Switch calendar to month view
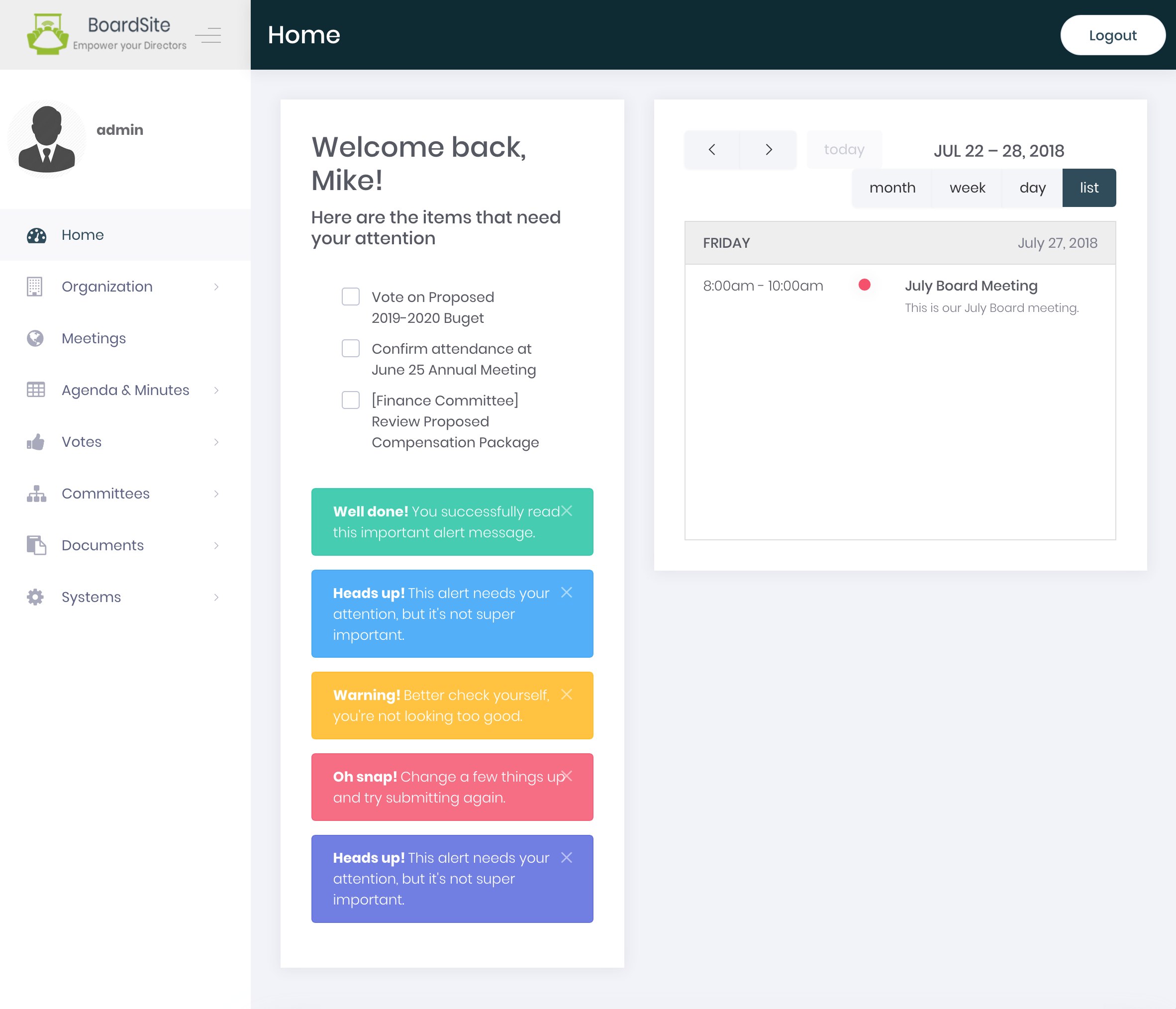1176x1009 pixels. click(x=892, y=188)
